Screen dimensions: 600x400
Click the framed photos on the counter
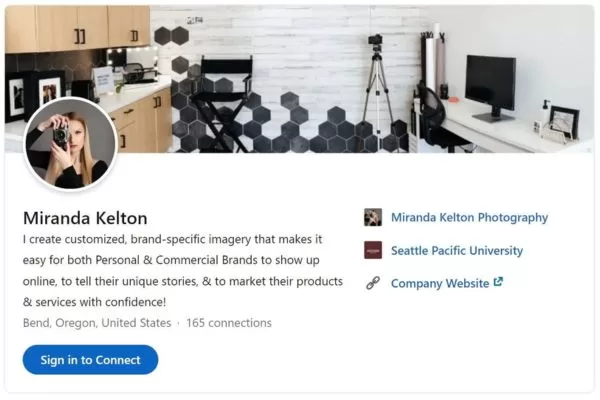tap(34, 95)
